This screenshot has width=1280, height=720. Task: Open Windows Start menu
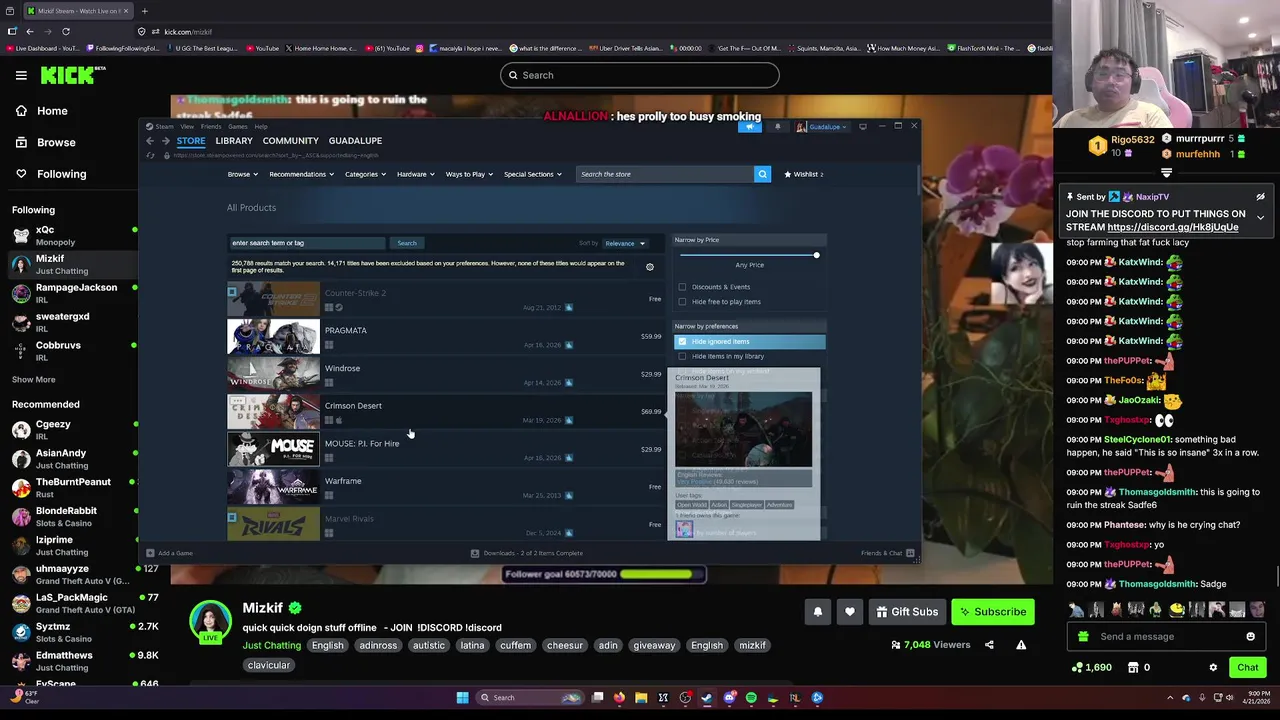[462, 698]
